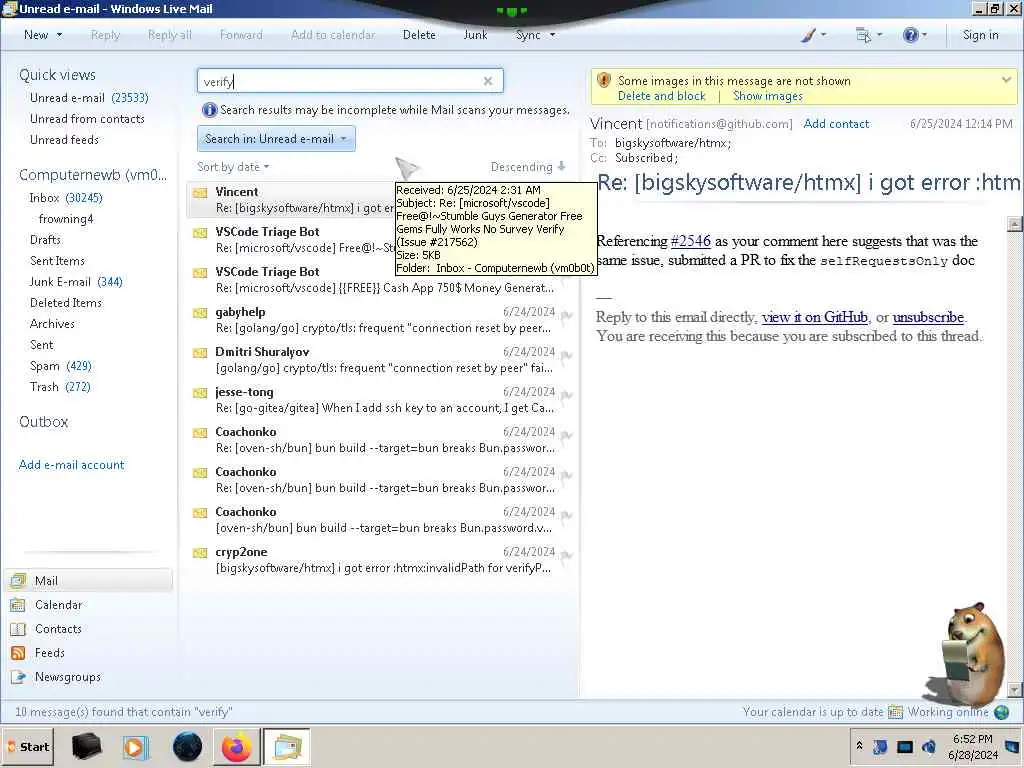Viewport: 1024px width, 768px height.
Task: Collapse the image warning bar chevron
Action: (x=1006, y=80)
